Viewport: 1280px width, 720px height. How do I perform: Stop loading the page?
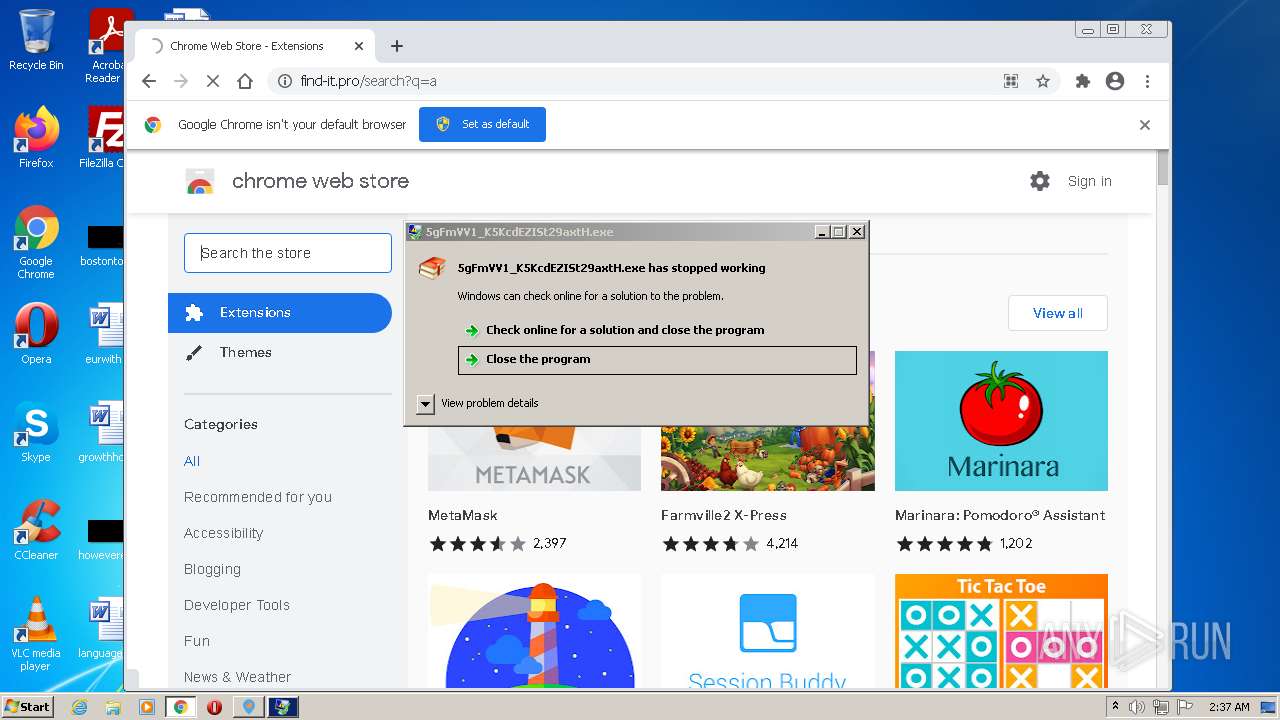213,81
